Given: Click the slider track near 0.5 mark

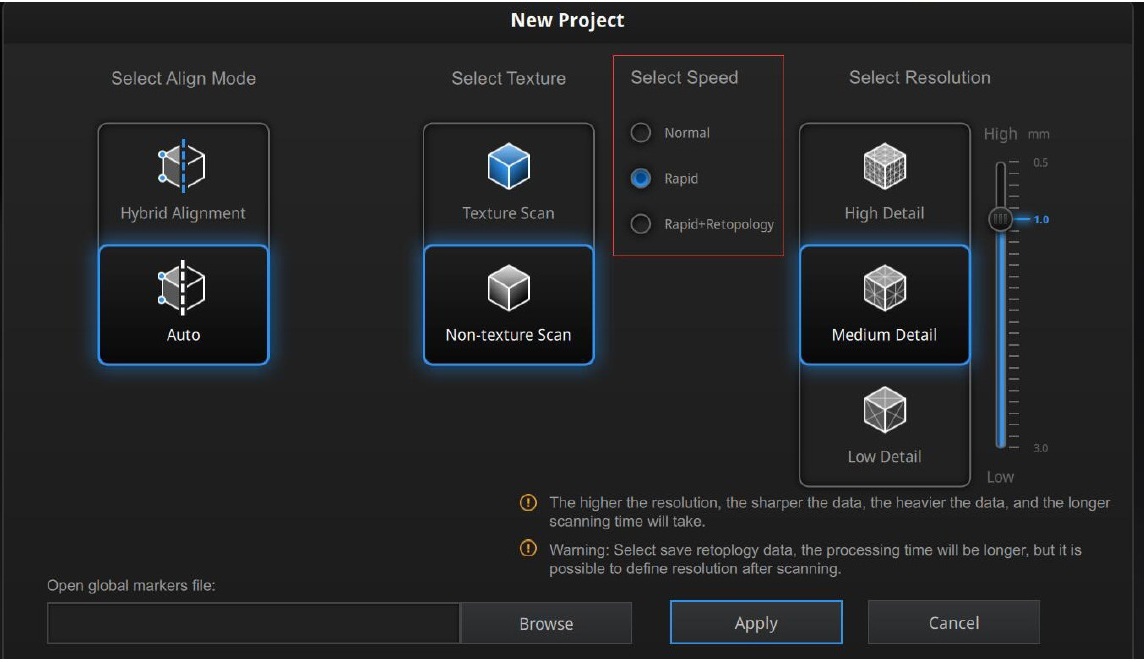Looking at the screenshot, I should point(1000,167).
